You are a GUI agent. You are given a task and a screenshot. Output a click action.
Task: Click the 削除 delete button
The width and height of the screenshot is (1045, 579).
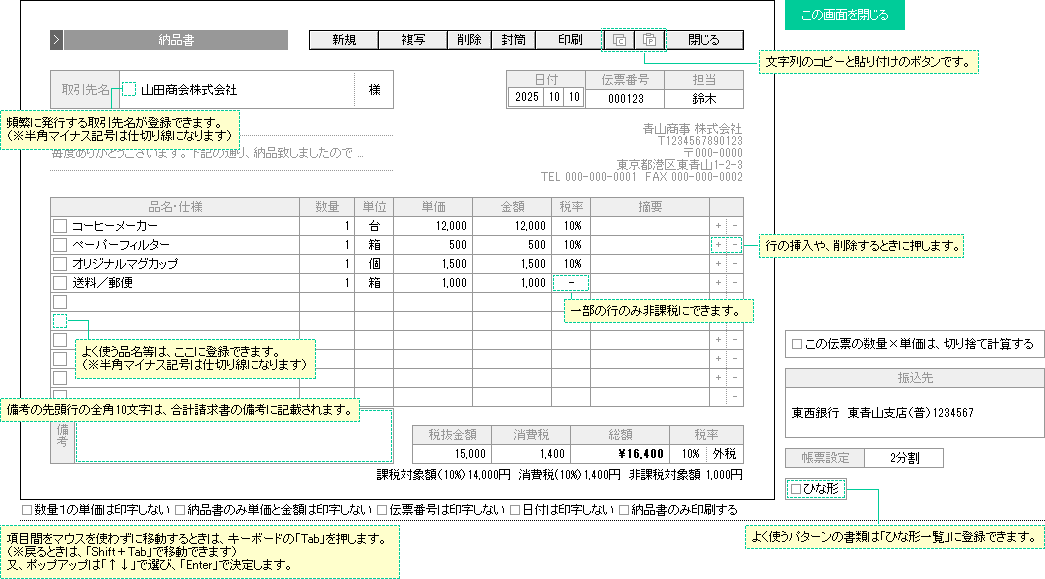pos(469,40)
